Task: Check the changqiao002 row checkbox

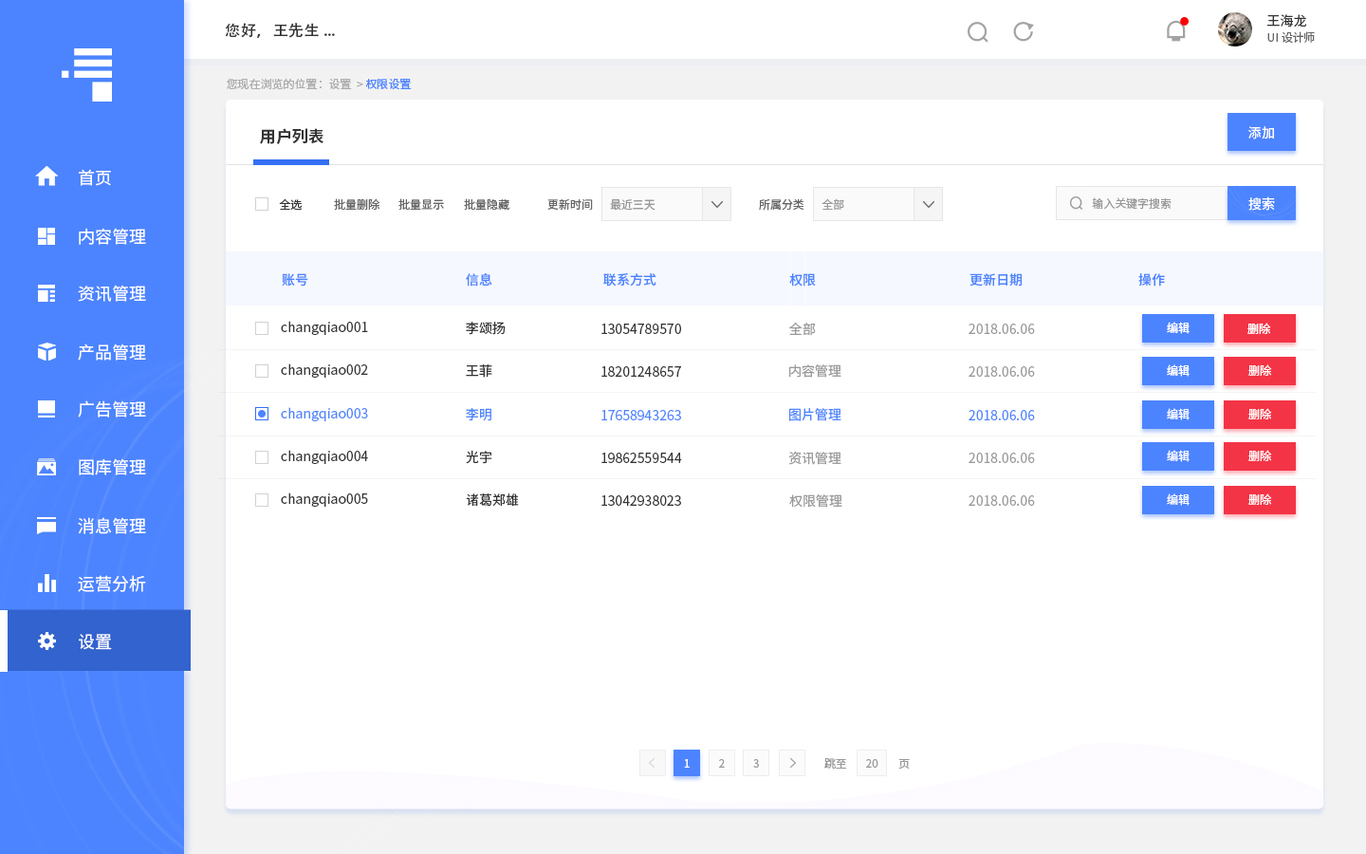Action: (x=262, y=371)
